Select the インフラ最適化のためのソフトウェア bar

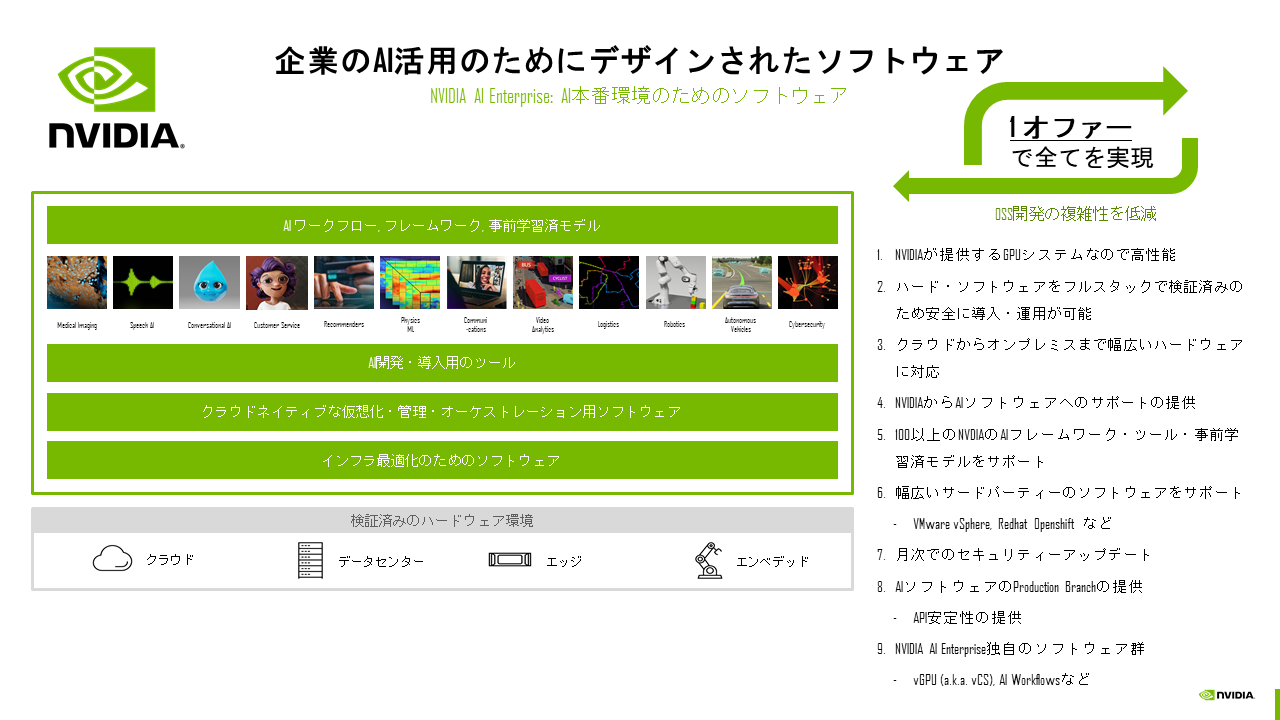coord(442,460)
